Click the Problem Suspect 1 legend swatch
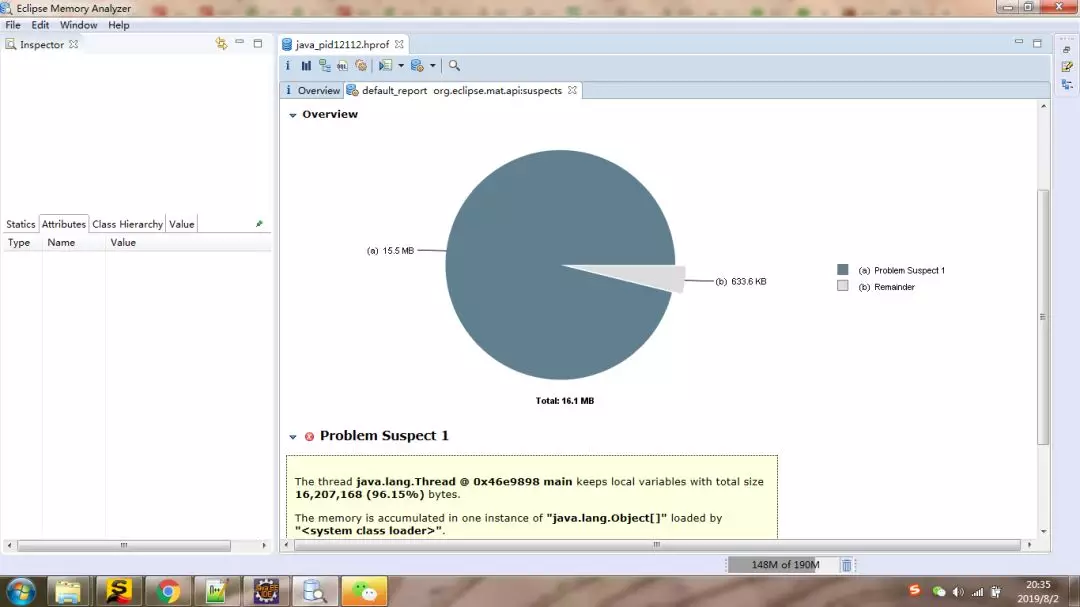 [x=842, y=269]
